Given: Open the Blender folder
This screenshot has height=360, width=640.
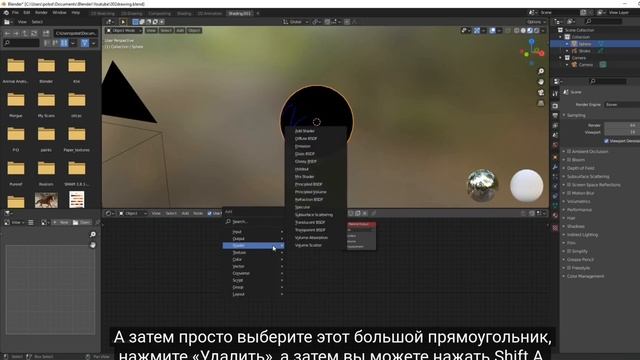Looking at the screenshot, I should [46, 70].
